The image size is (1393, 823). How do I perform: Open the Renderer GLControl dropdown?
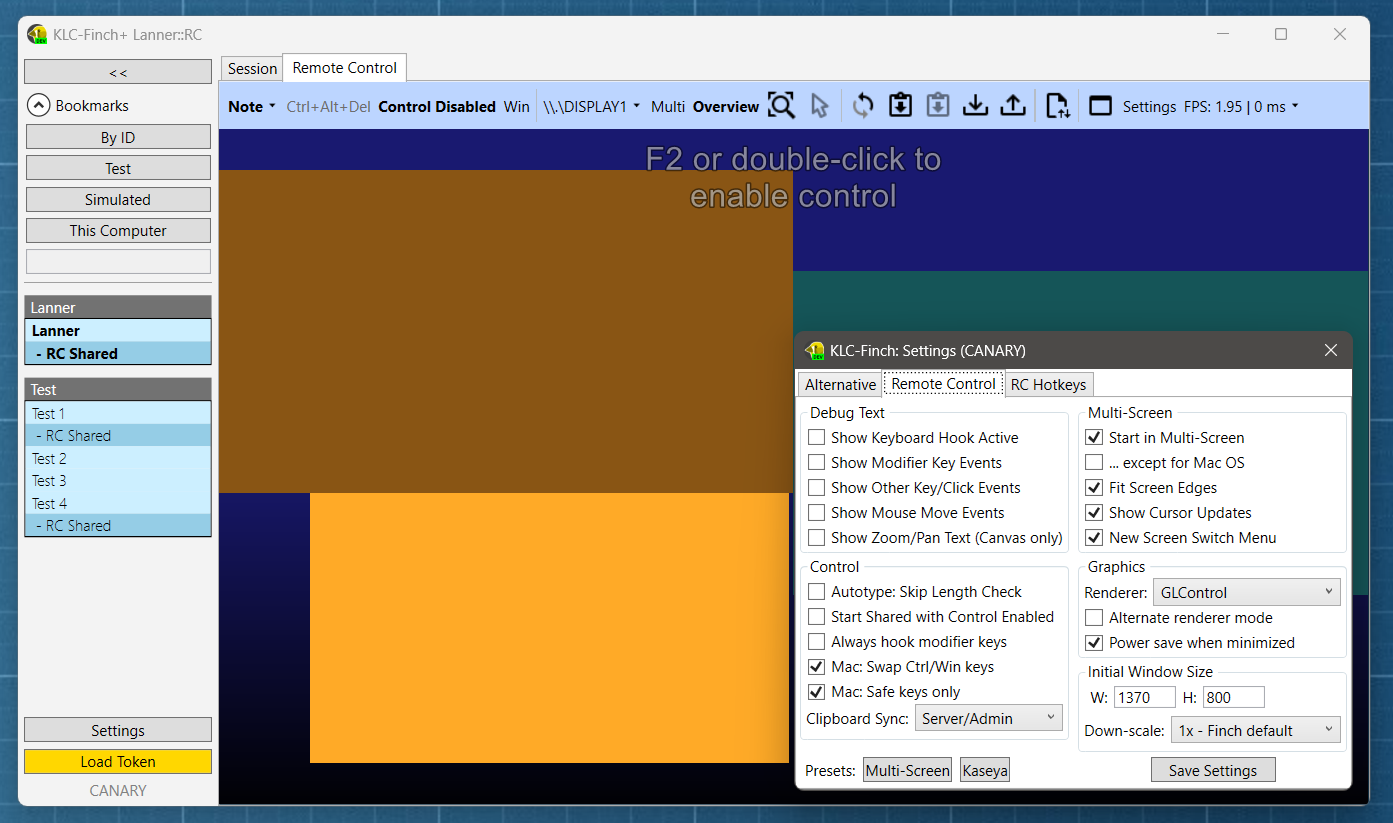(1246, 592)
